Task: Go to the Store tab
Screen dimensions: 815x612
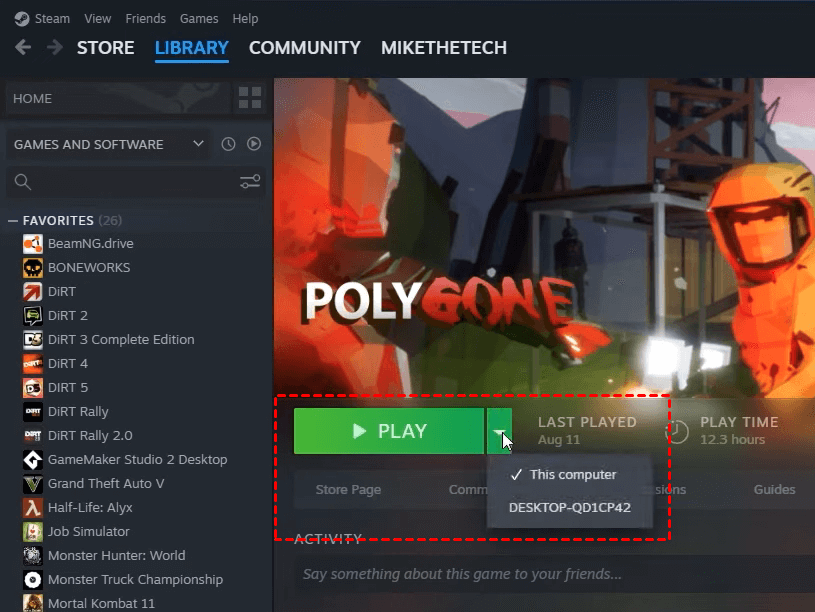Action: pos(106,48)
